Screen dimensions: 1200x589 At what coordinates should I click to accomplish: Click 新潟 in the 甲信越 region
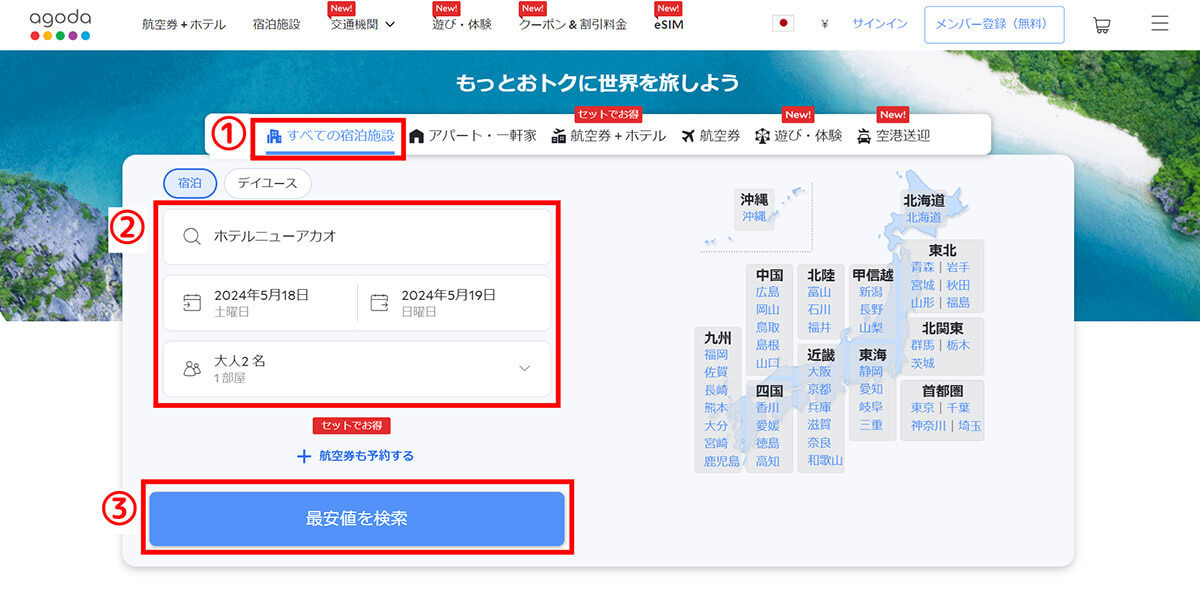tap(871, 292)
